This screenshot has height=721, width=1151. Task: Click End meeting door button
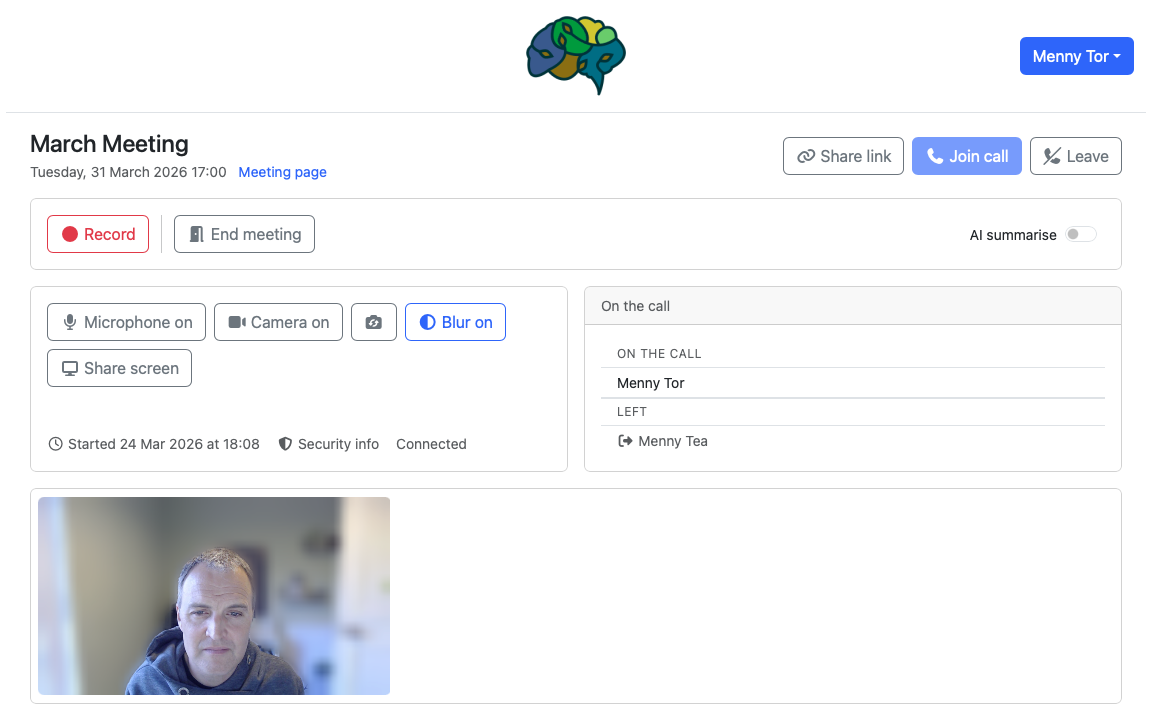244,234
